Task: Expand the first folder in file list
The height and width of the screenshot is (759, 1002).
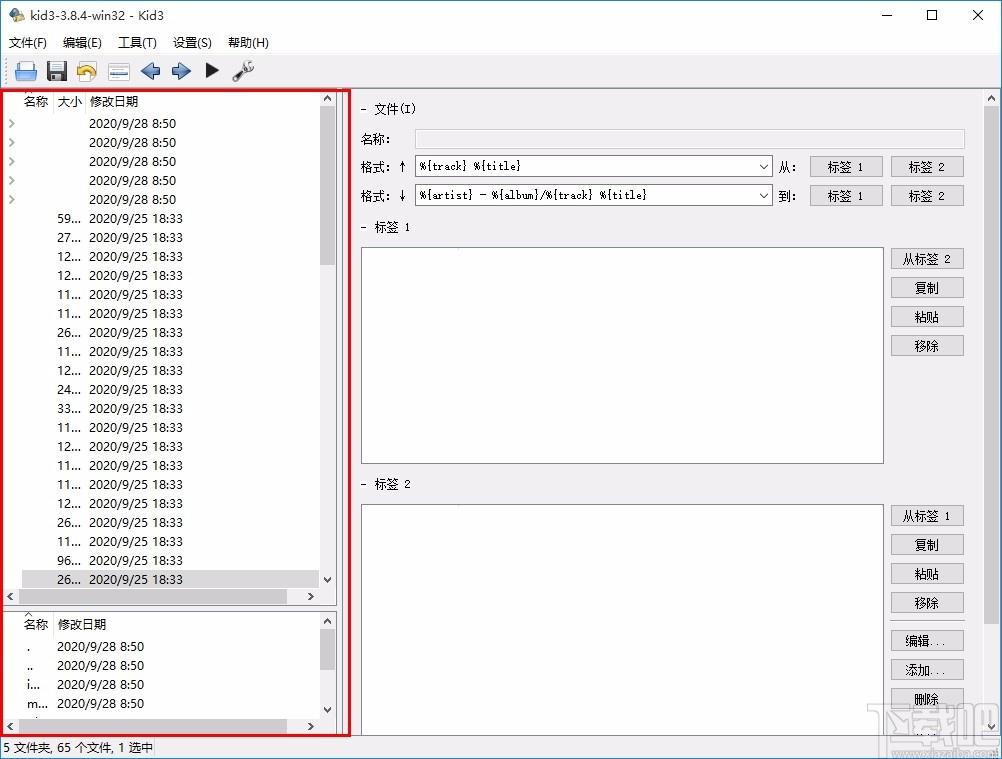Action: [x=12, y=123]
